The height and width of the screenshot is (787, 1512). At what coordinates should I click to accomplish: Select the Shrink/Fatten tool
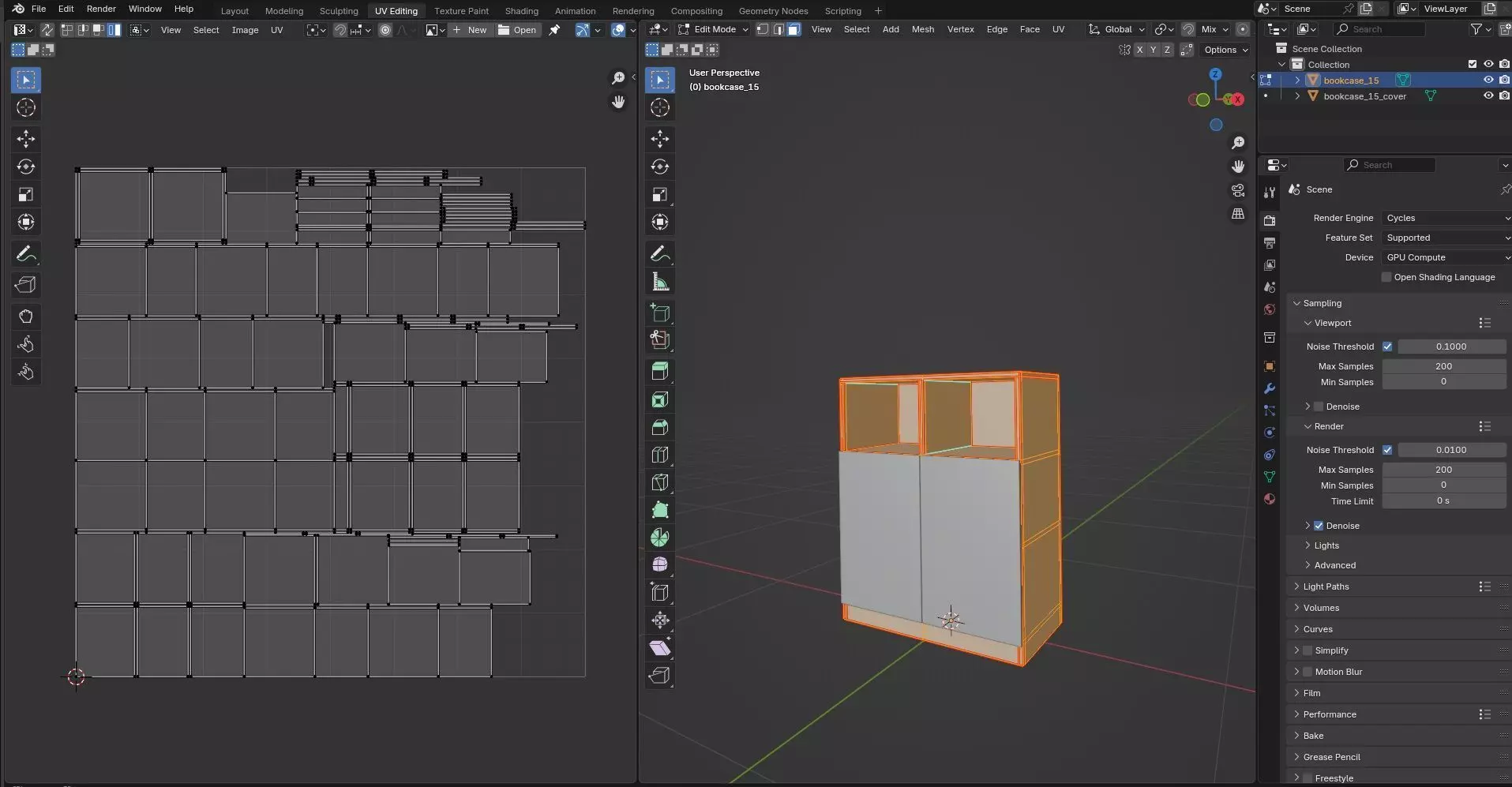[660, 620]
